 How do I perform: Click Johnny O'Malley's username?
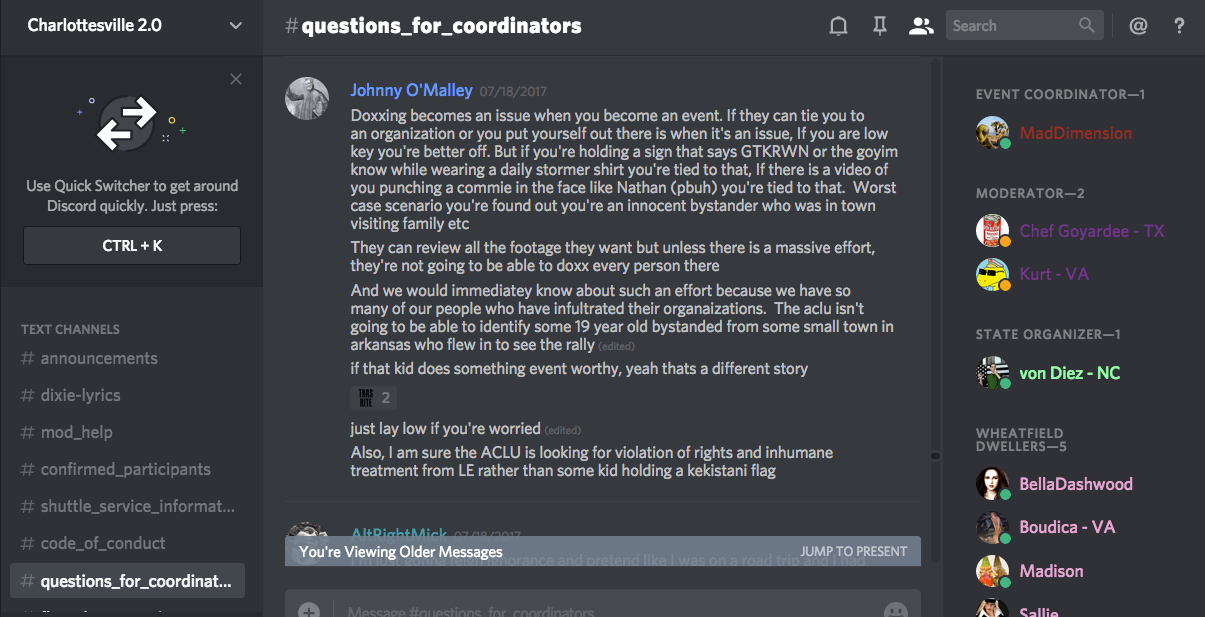coord(411,90)
